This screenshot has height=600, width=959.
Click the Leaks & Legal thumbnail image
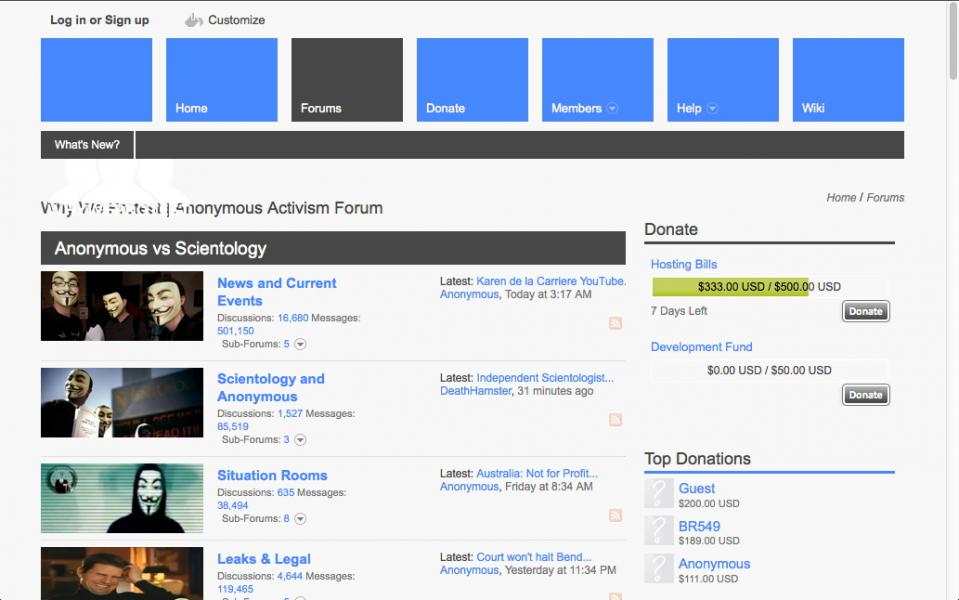tap(122, 573)
